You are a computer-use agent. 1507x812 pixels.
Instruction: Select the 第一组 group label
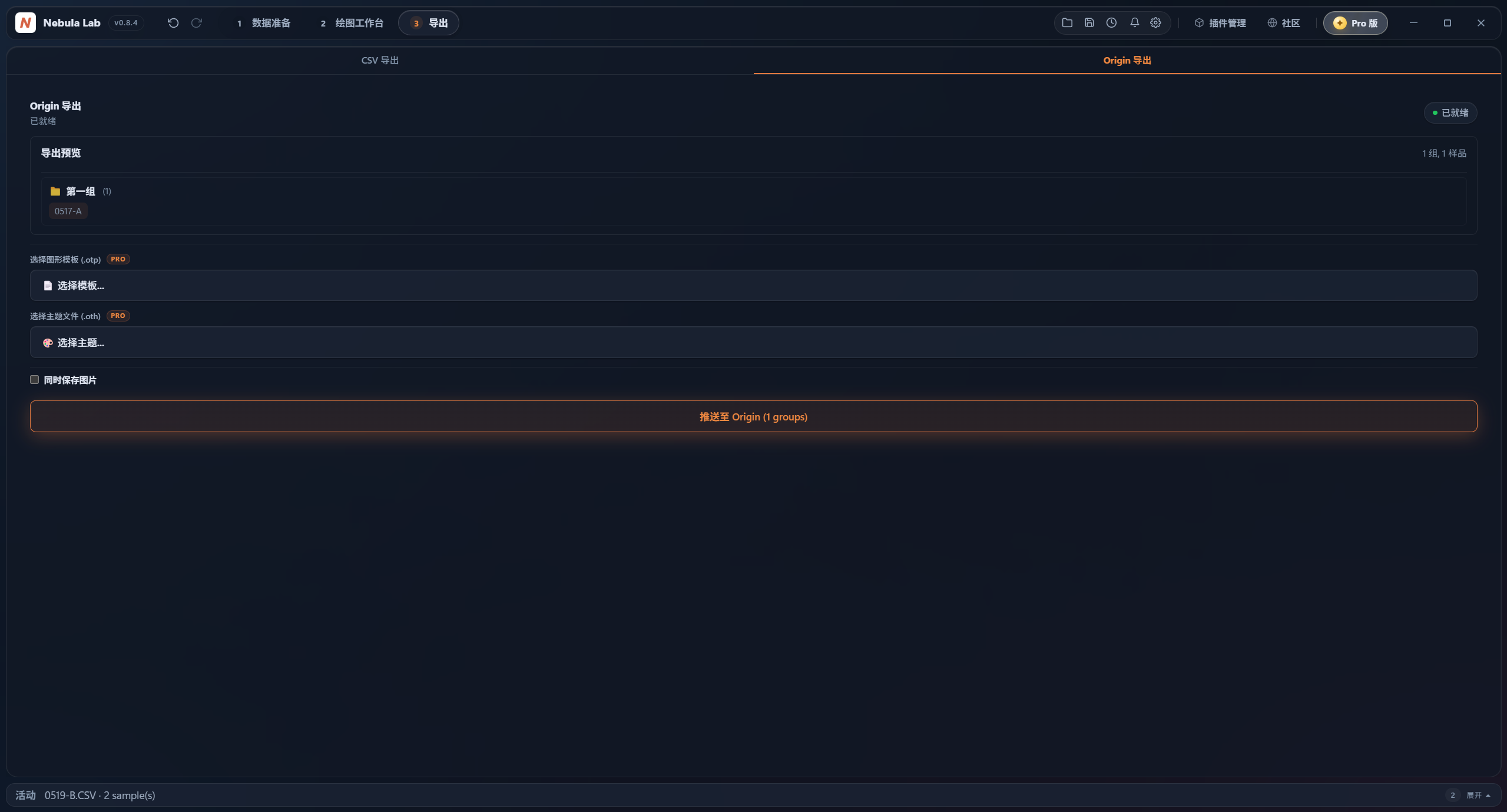click(x=81, y=191)
